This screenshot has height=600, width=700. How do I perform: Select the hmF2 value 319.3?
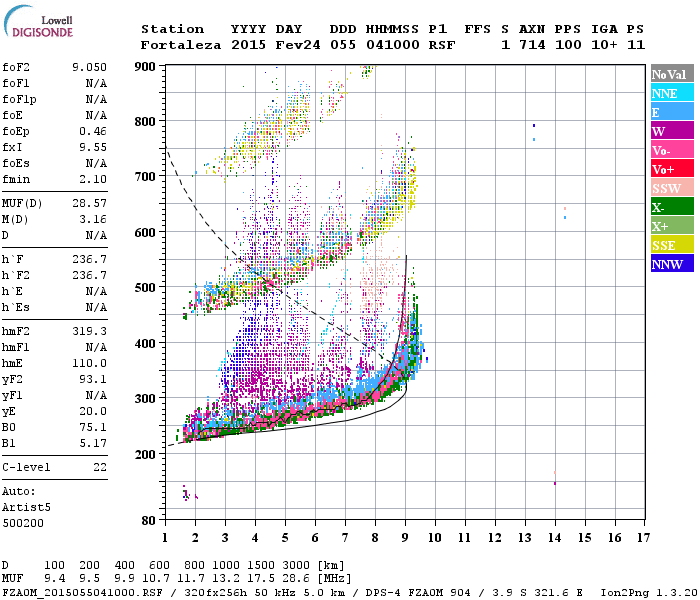89,331
